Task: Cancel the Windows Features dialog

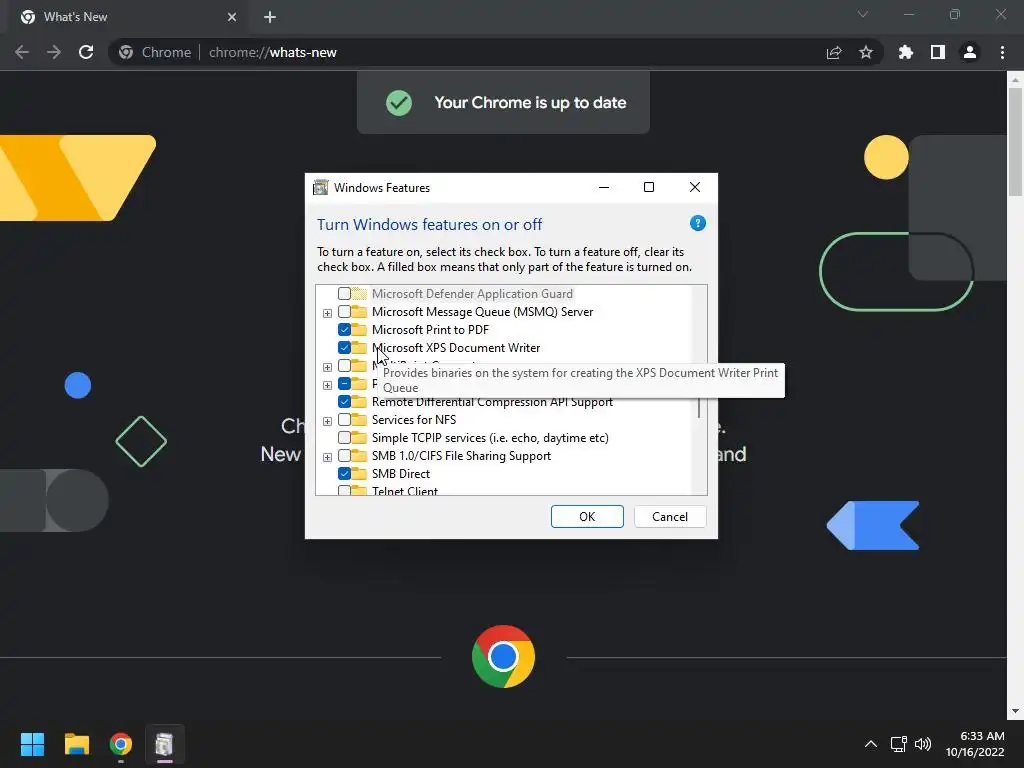Action: point(670,517)
